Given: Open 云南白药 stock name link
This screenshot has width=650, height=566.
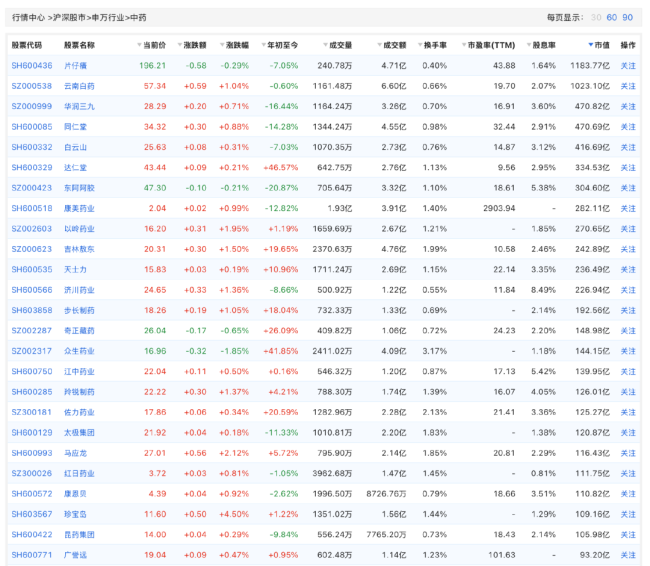Looking at the screenshot, I should click(x=80, y=86).
